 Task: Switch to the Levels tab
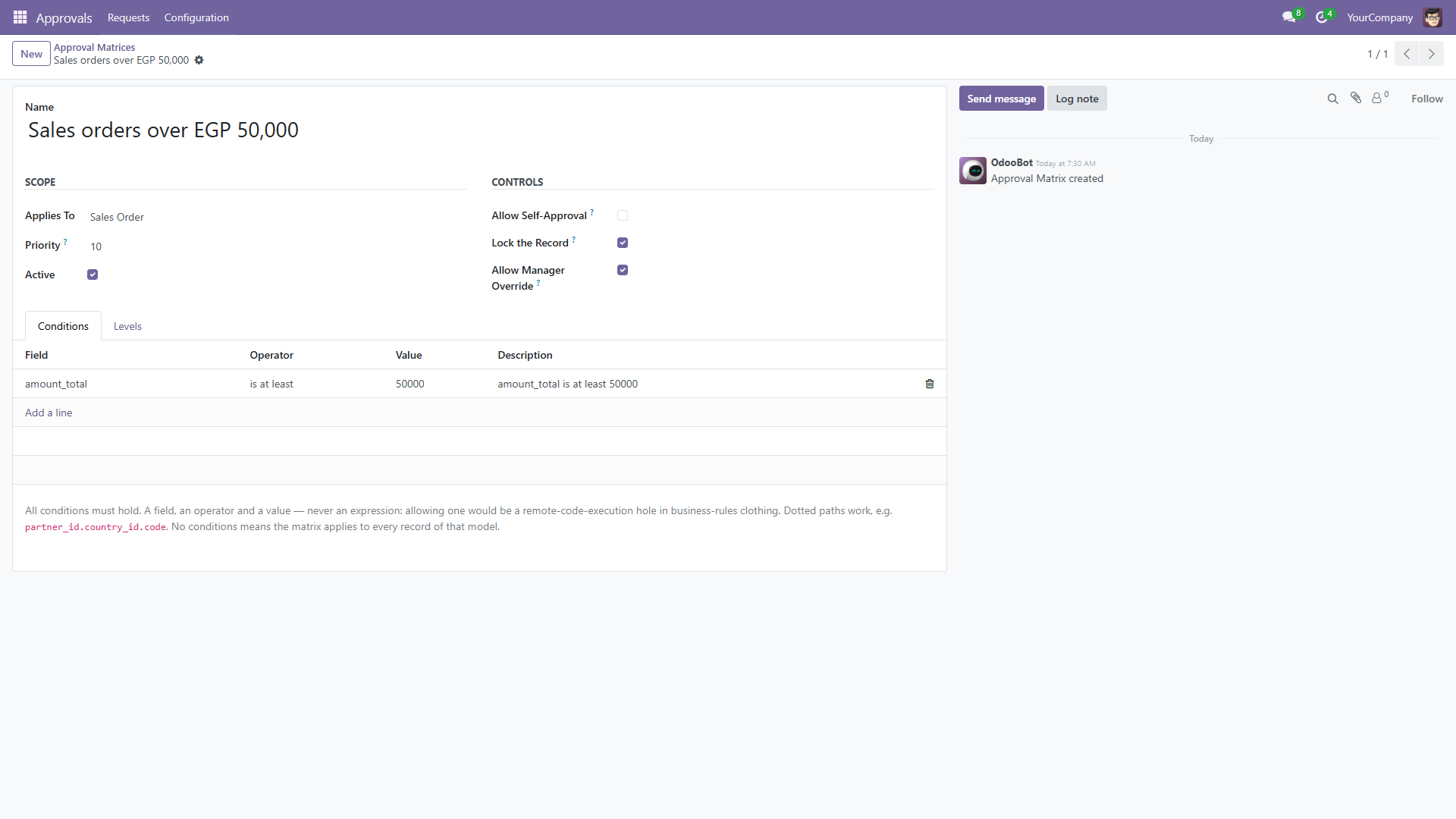127,326
